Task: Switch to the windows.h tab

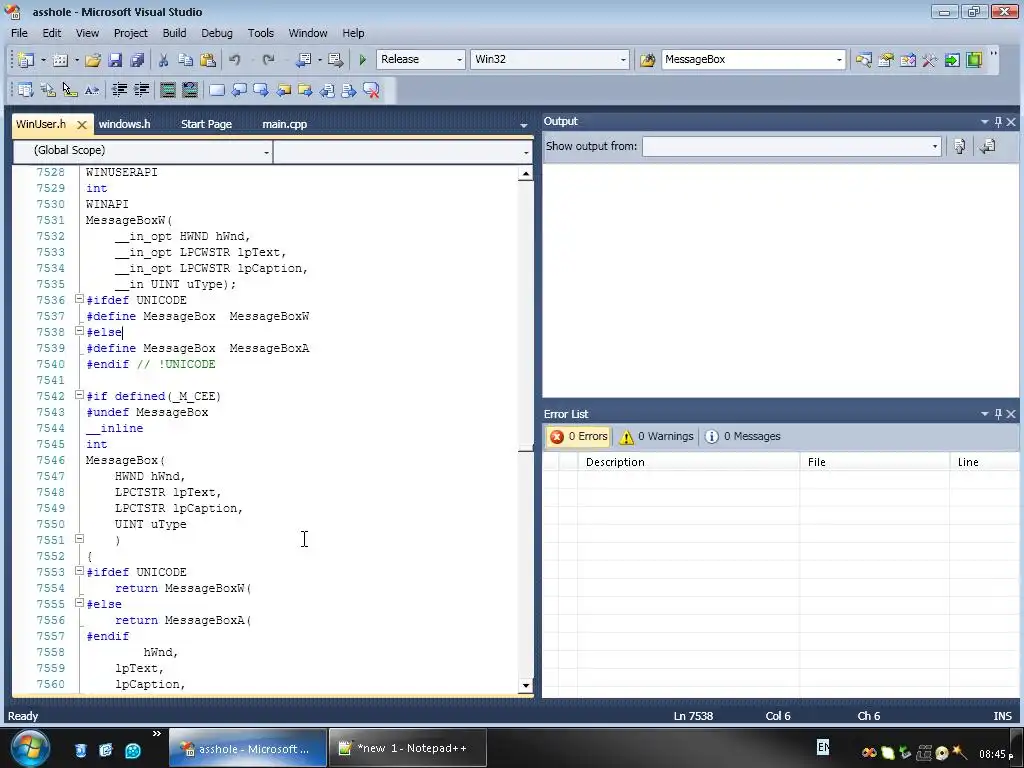Action: click(124, 124)
